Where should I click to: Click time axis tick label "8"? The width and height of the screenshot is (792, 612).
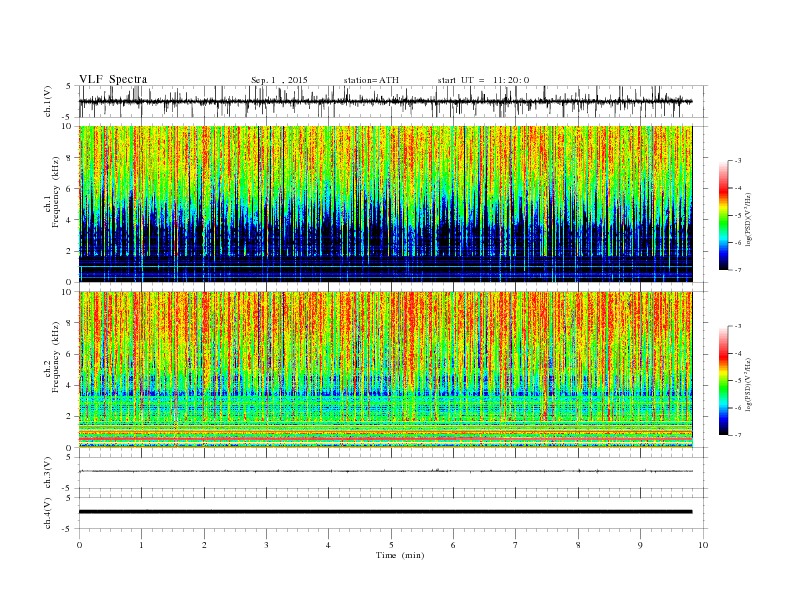[578, 545]
